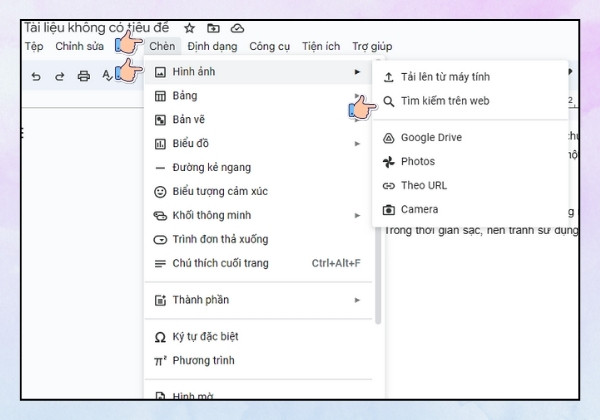Insert Đường kẻ ngang
Viewport: 600px width, 420px height.
click(258, 168)
